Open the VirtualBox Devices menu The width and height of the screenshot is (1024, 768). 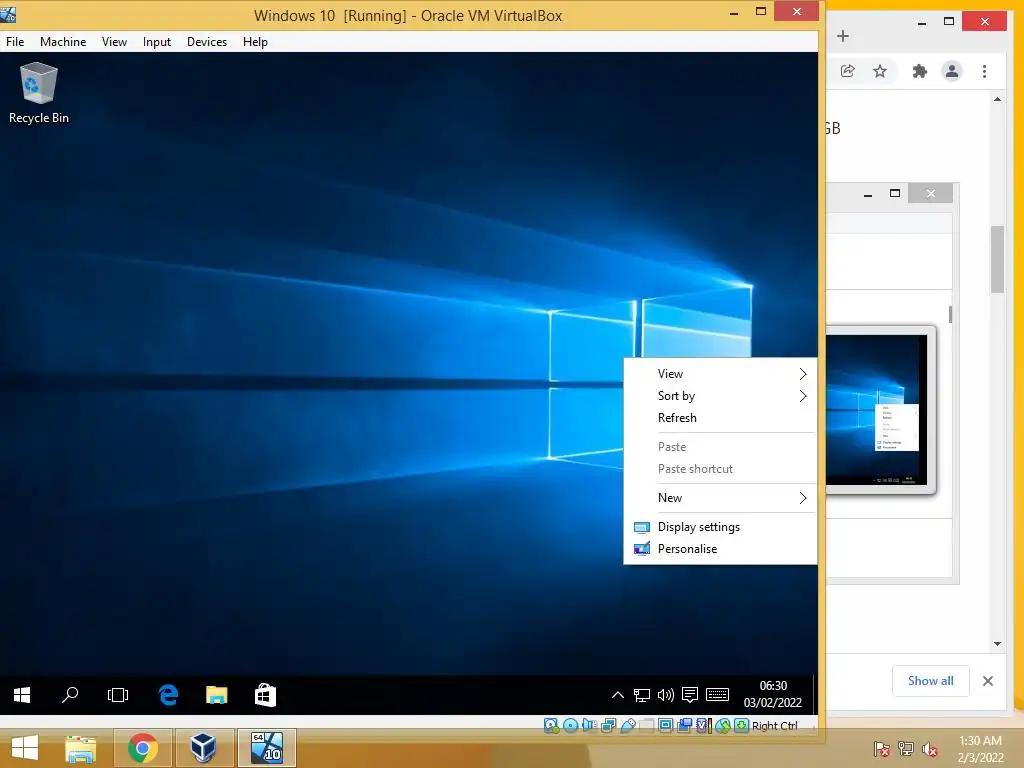tap(207, 42)
